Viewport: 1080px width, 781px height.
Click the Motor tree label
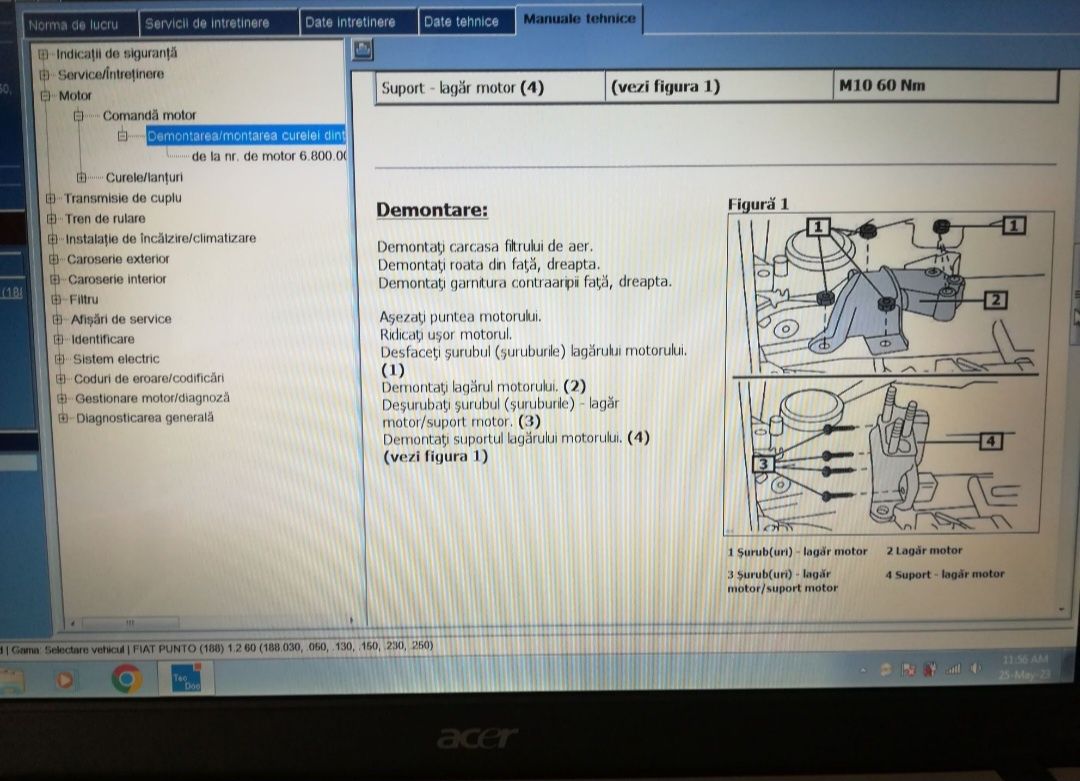(75, 95)
